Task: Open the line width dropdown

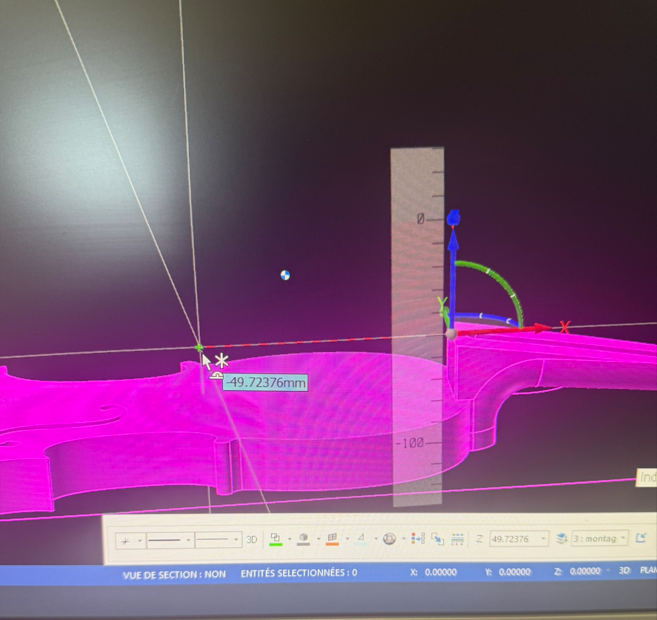Action: pos(236,540)
